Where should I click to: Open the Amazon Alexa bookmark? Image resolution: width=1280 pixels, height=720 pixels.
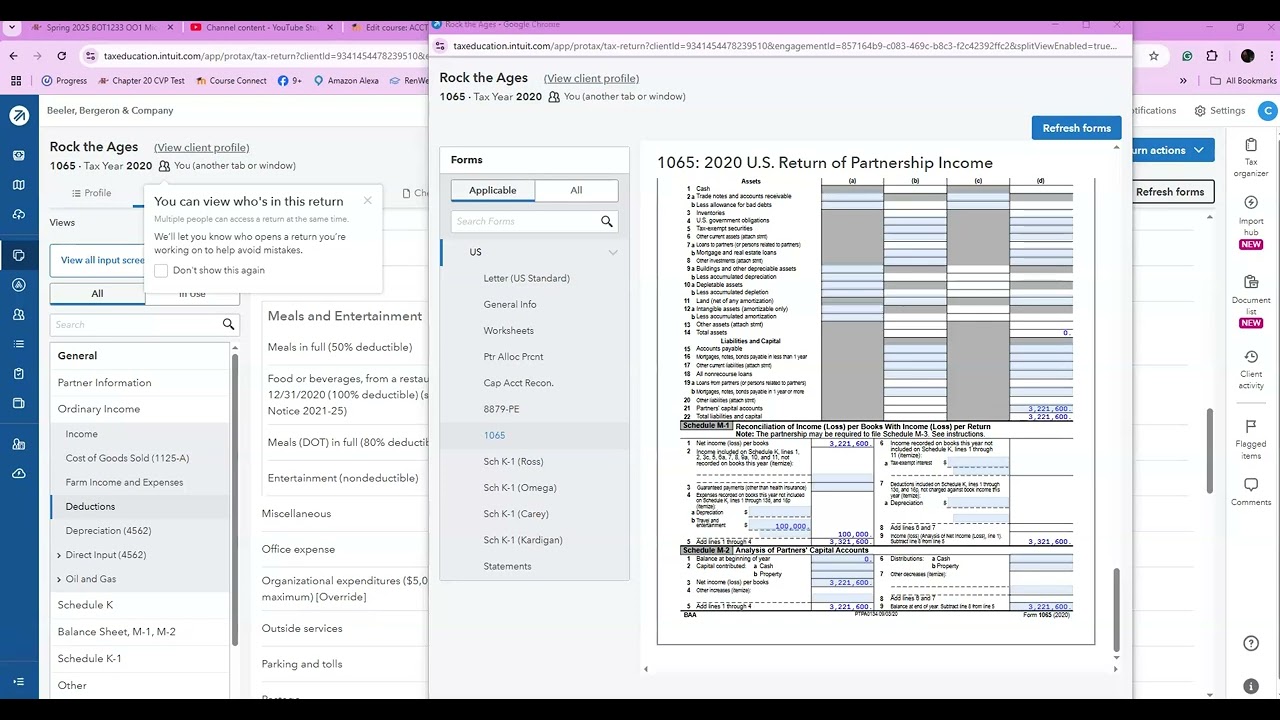pyautogui.click(x=346, y=81)
